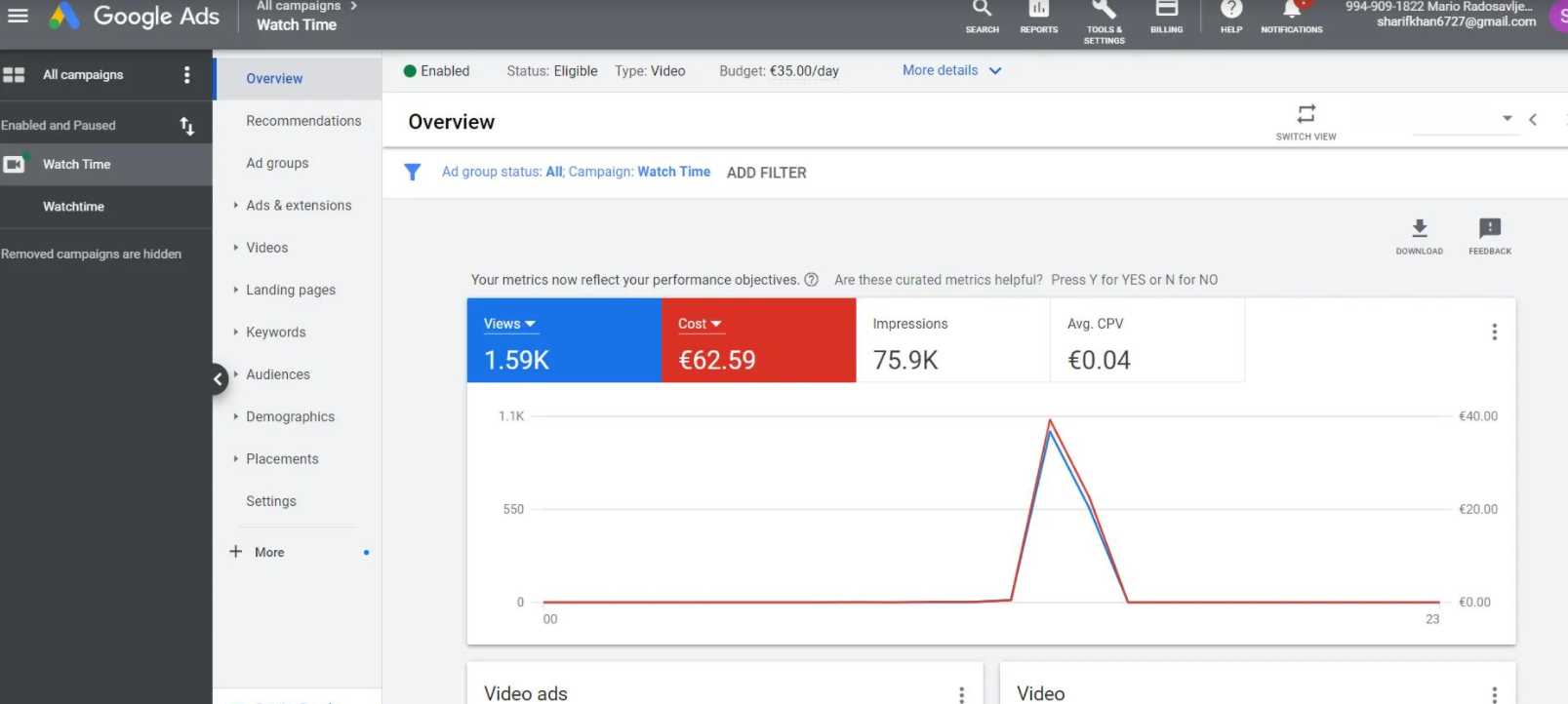Toggle campaign sort order arrows
Image resolution: width=1568 pixels, height=704 pixels.
point(186,126)
